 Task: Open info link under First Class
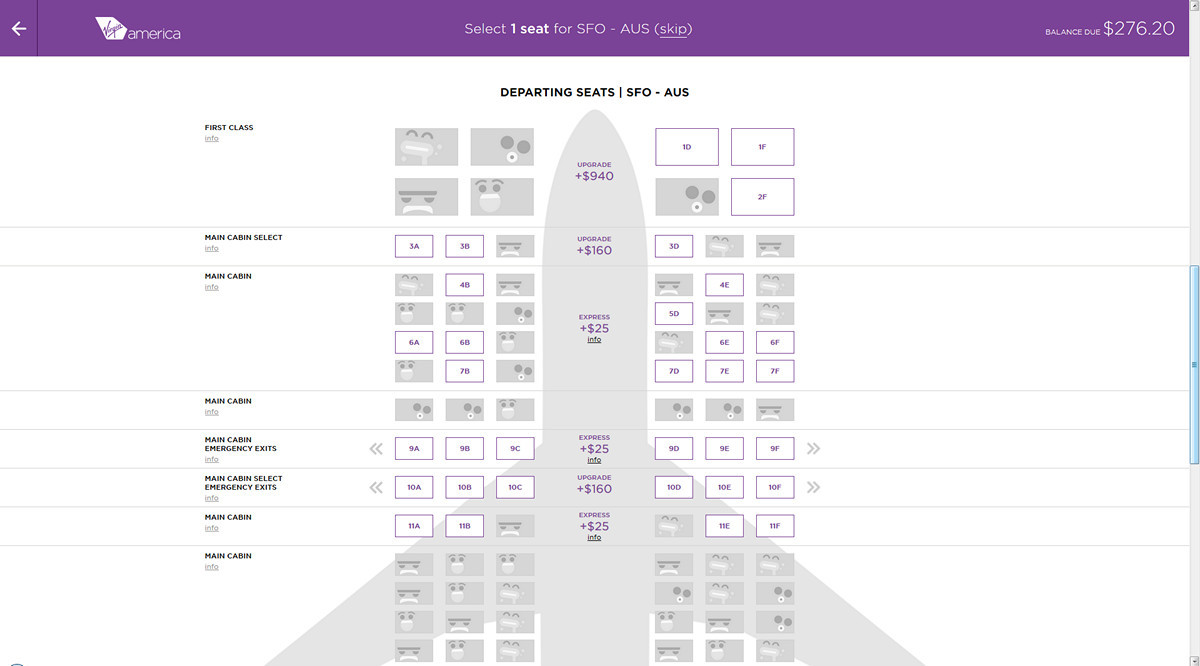211,139
